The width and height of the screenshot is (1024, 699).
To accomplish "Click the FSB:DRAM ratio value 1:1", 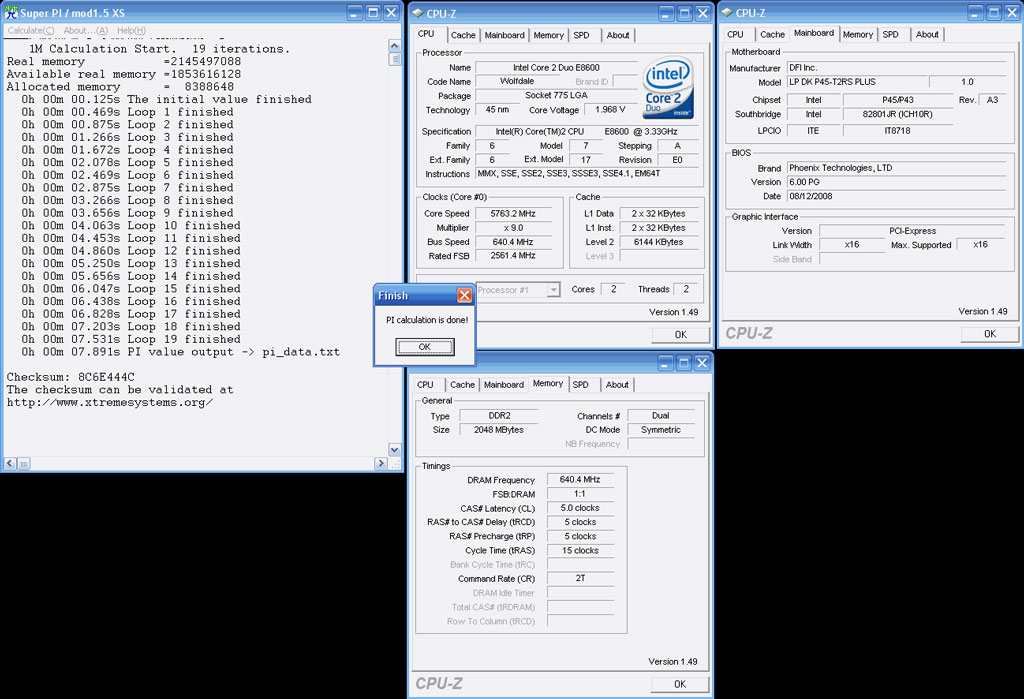I will click(x=580, y=495).
